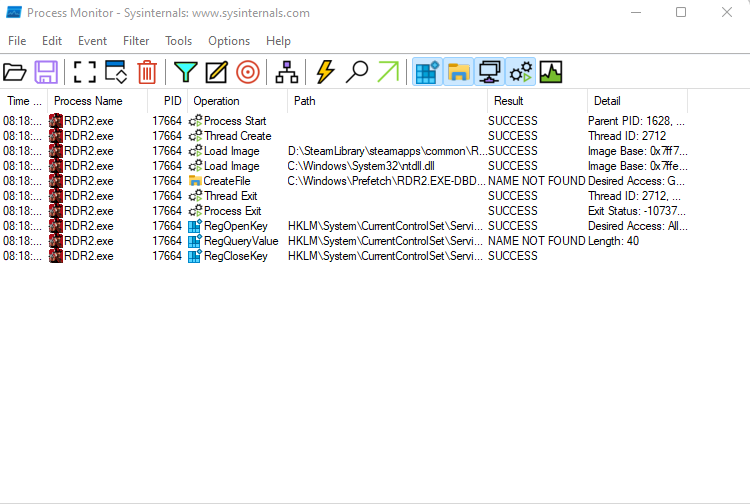
Task: Click the gear icon beside Process Exit
Action: click(x=195, y=211)
